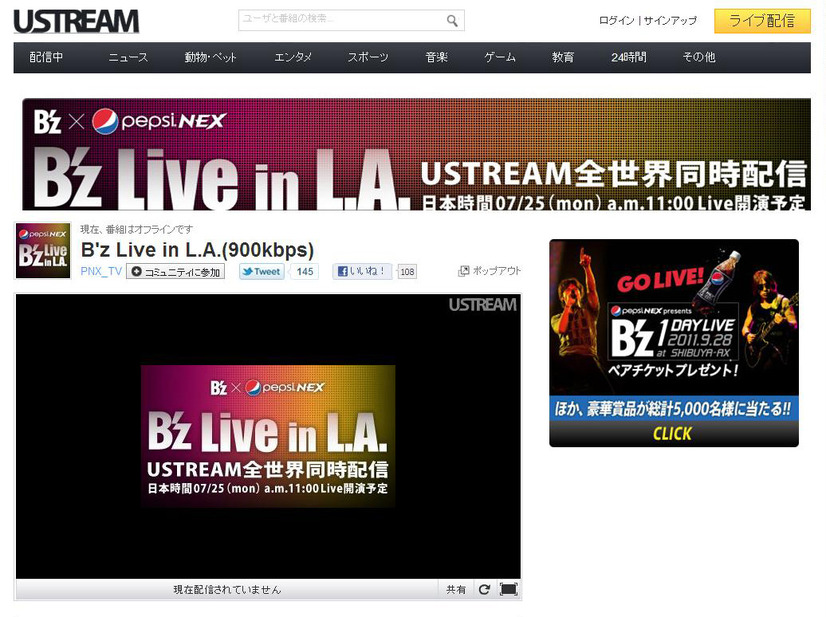Select the ニュース navigation item
The width and height of the screenshot is (826, 617).
click(128, 57)
